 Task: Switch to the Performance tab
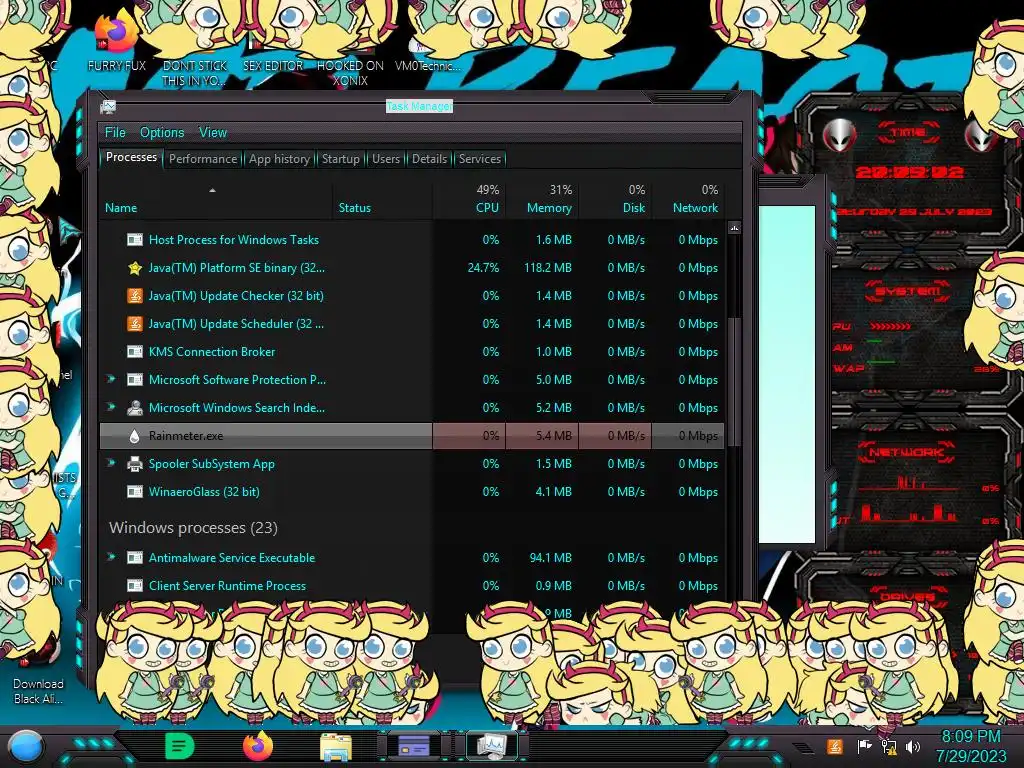coord(203,159)
